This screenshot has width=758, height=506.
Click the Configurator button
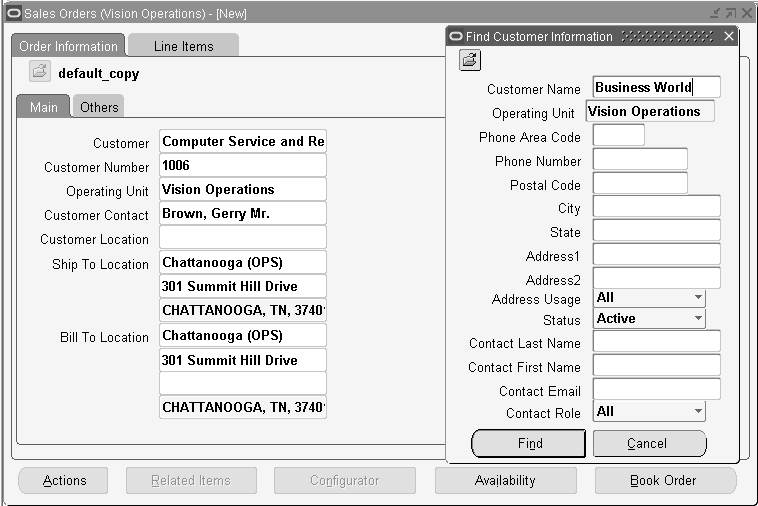click(x=345, y=480)
